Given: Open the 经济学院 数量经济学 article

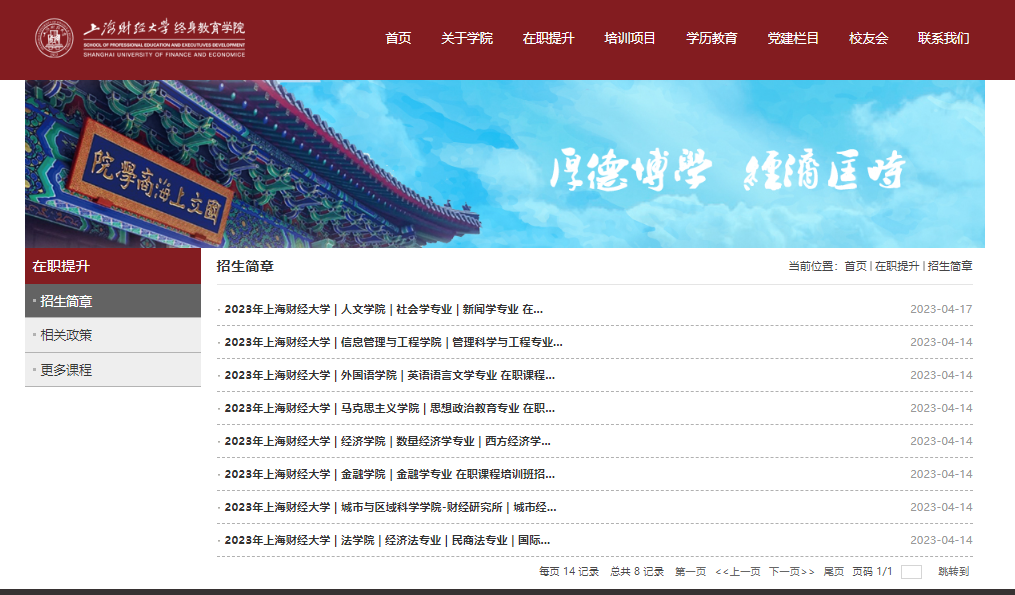Looking at the screenshot, I should point(387,442).
